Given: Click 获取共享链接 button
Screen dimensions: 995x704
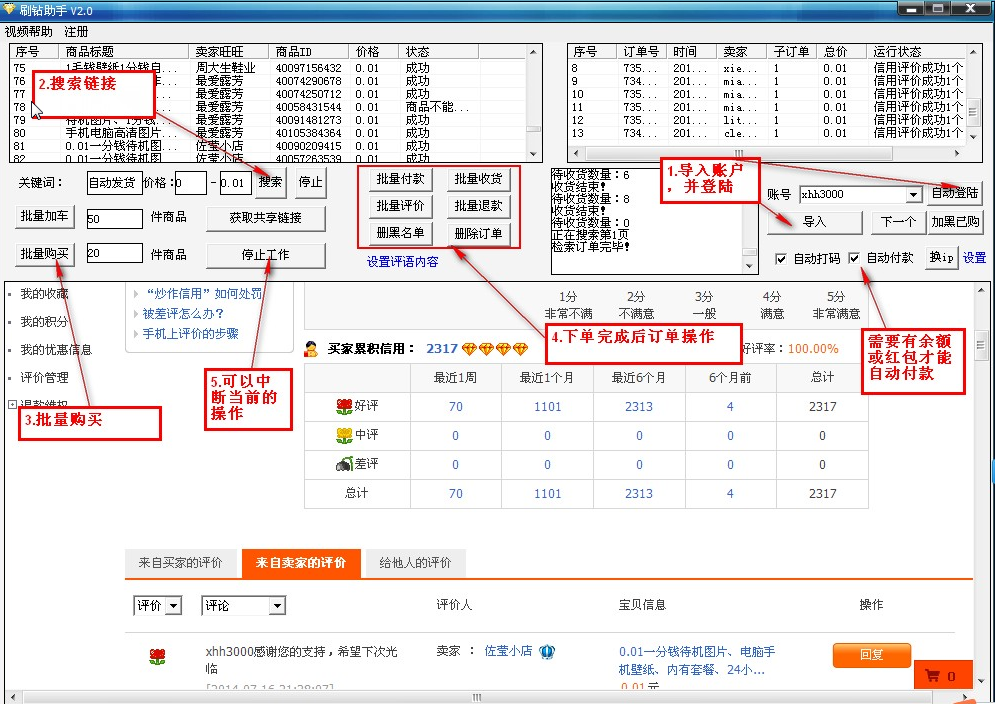Looking at the screenshot, I should click(266, 218).
